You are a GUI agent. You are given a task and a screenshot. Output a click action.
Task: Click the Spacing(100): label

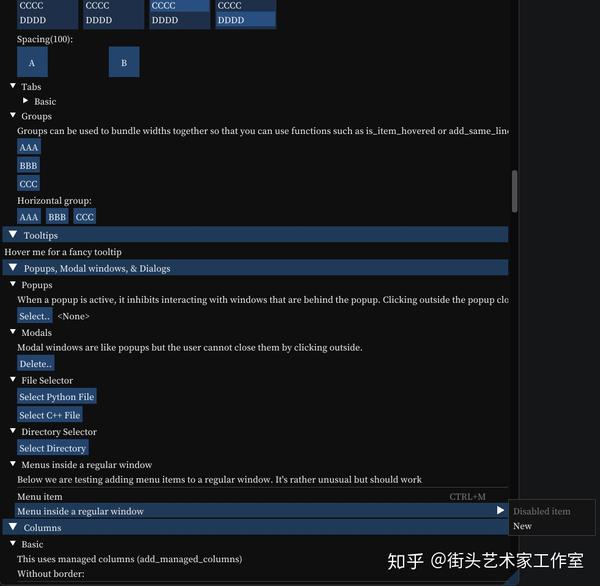45,39
